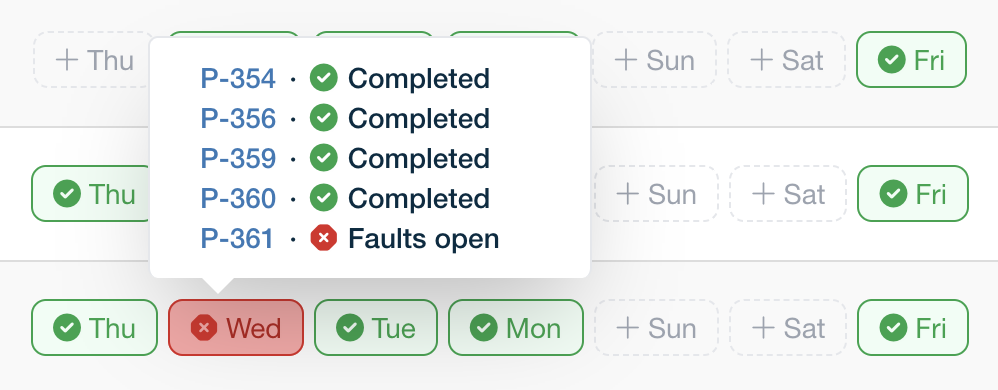Add an entry for top row Sat
The height and width of the screenshot is (390, 998).
pyautogui.click(x=787, y=60)
